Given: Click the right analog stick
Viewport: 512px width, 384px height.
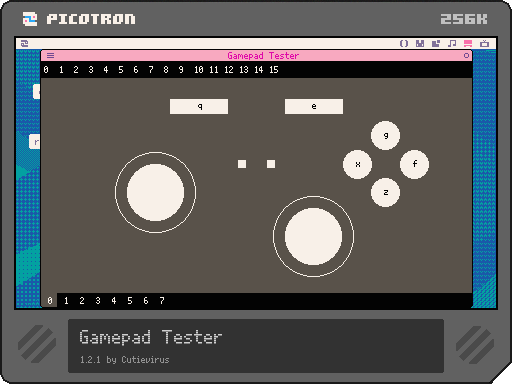Looking at the screenshot, I should [x=313, y=236].
